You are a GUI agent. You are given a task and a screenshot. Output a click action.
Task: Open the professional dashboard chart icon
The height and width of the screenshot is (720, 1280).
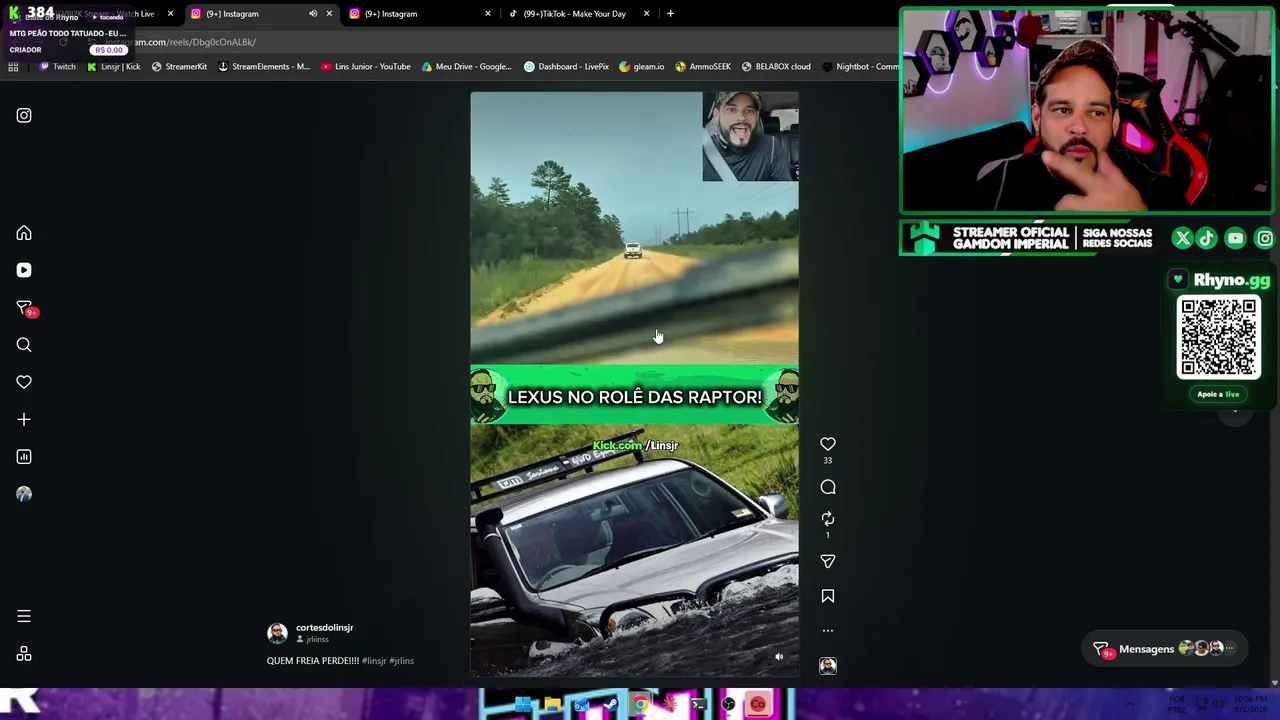coord(24,457)
